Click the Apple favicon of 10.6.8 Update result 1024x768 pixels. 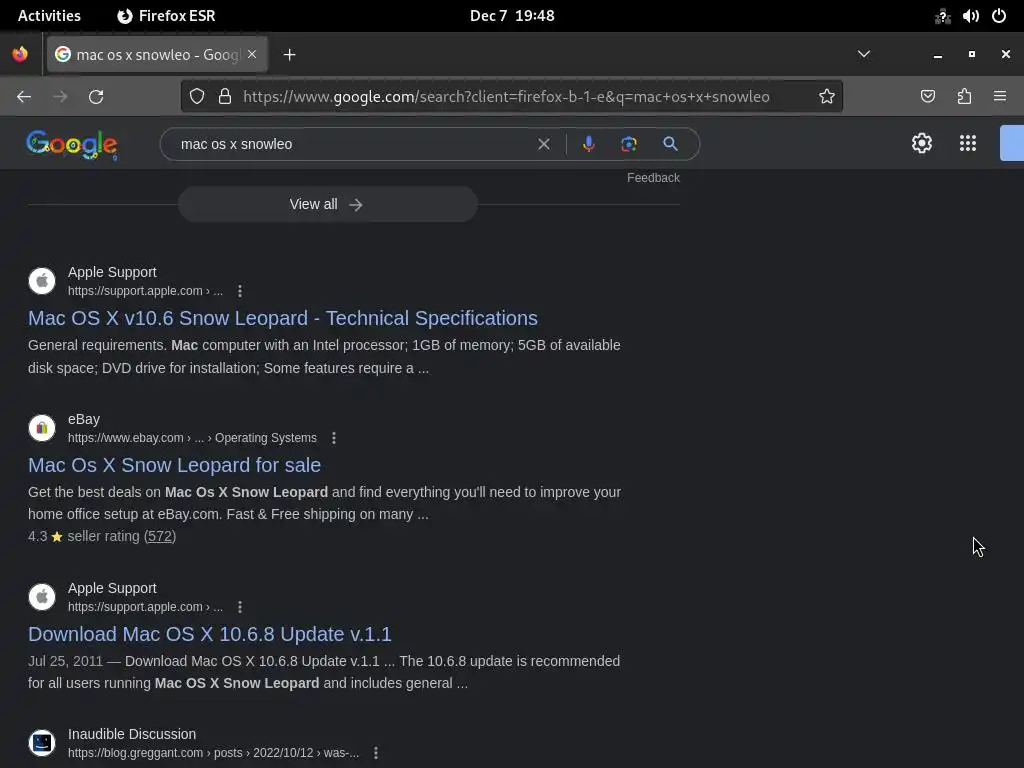pos(42,597)
